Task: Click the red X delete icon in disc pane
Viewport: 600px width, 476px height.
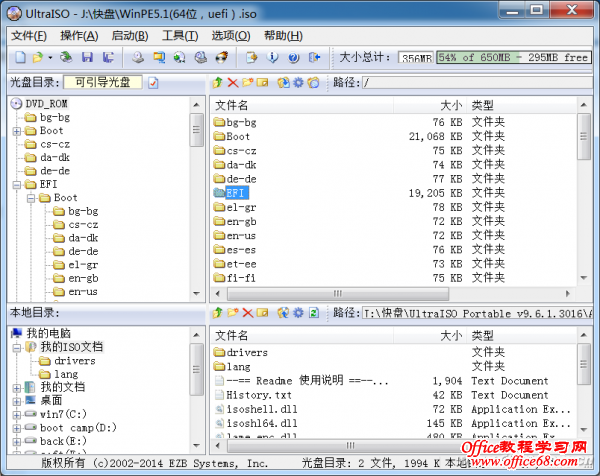Action: 233,82
